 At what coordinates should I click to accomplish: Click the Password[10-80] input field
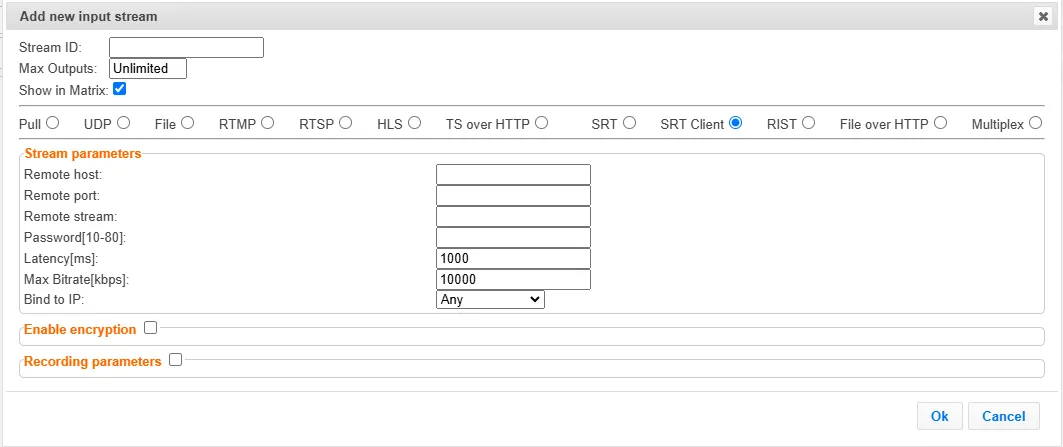tap(513, 237)
